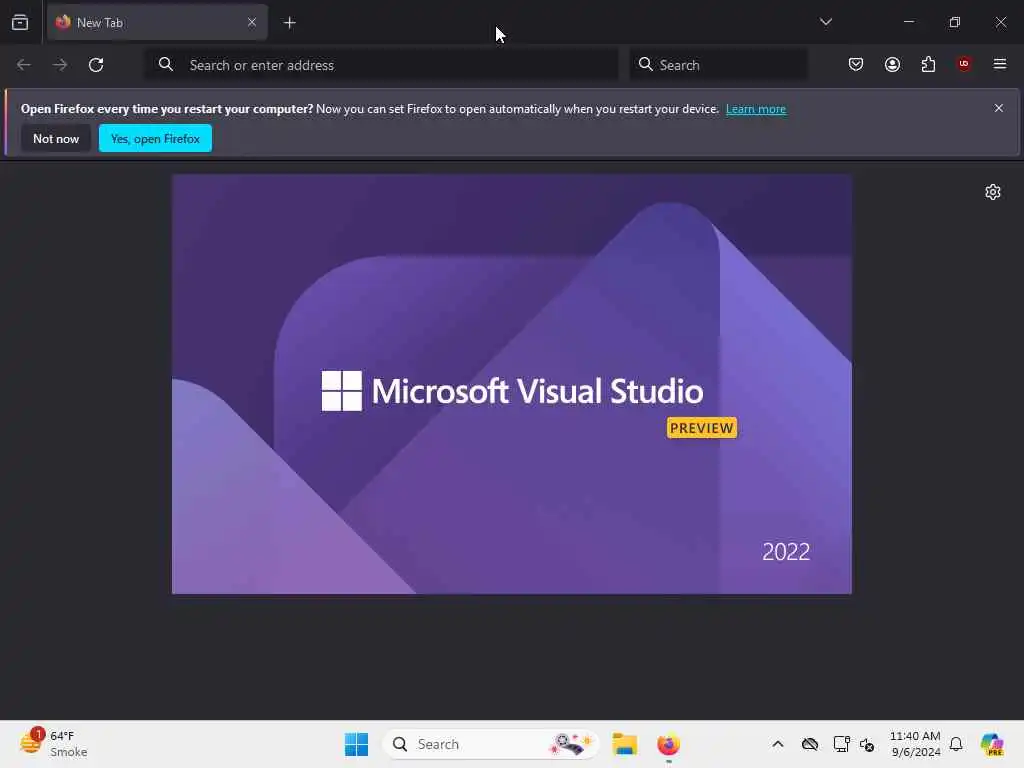Image resolution: width=1024 pixels, height=768 pixels.
Task: Open the clock showing 11:40 AM
Action: point(915,744)
